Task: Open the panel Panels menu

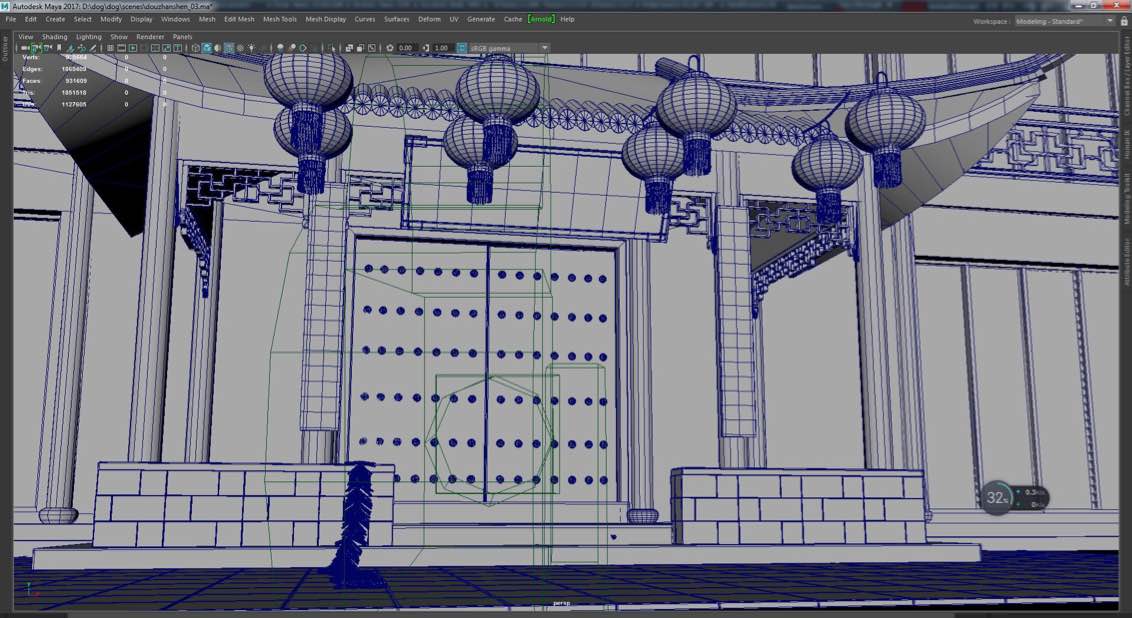Action: pyautogui.click(x=183, y=37)
